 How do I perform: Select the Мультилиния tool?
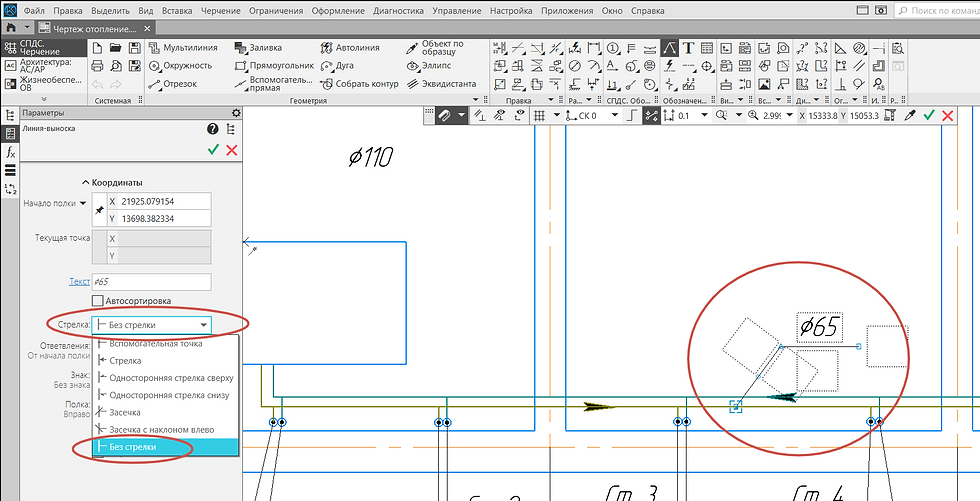click(184, 47)
